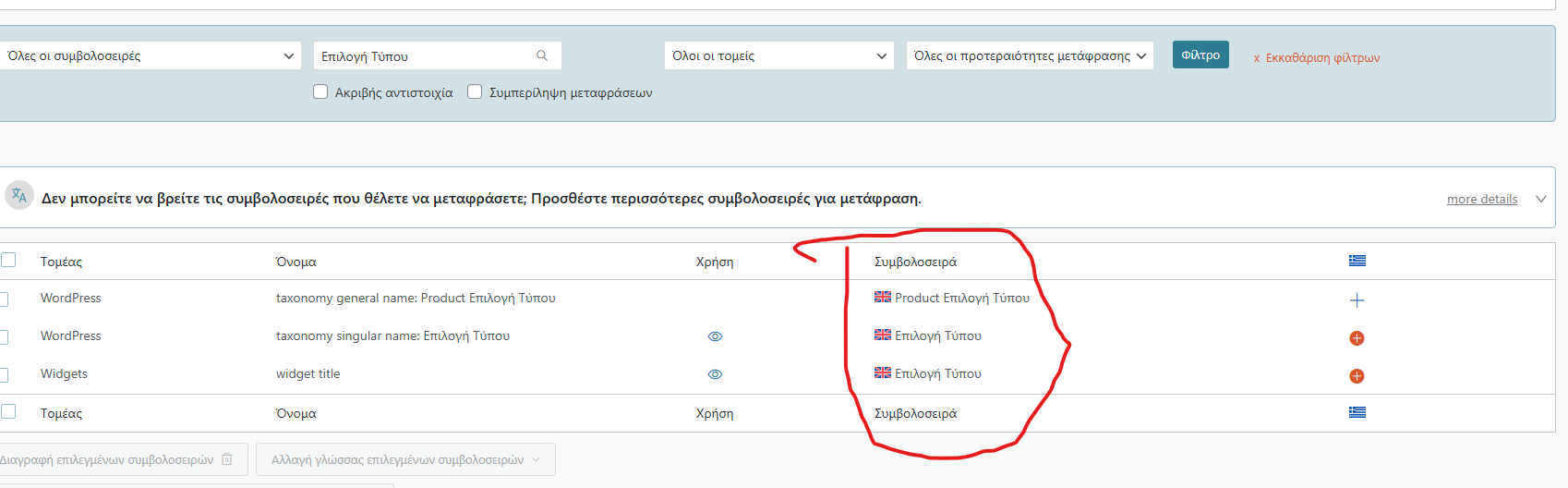Click the Φίλτρο button
1568x488 pixels.
[x=1200, y=55]
